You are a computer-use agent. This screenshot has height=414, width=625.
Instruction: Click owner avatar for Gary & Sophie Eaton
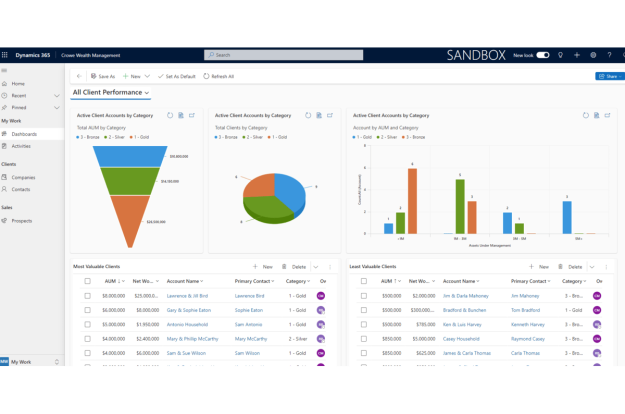[x=321, y=310]
